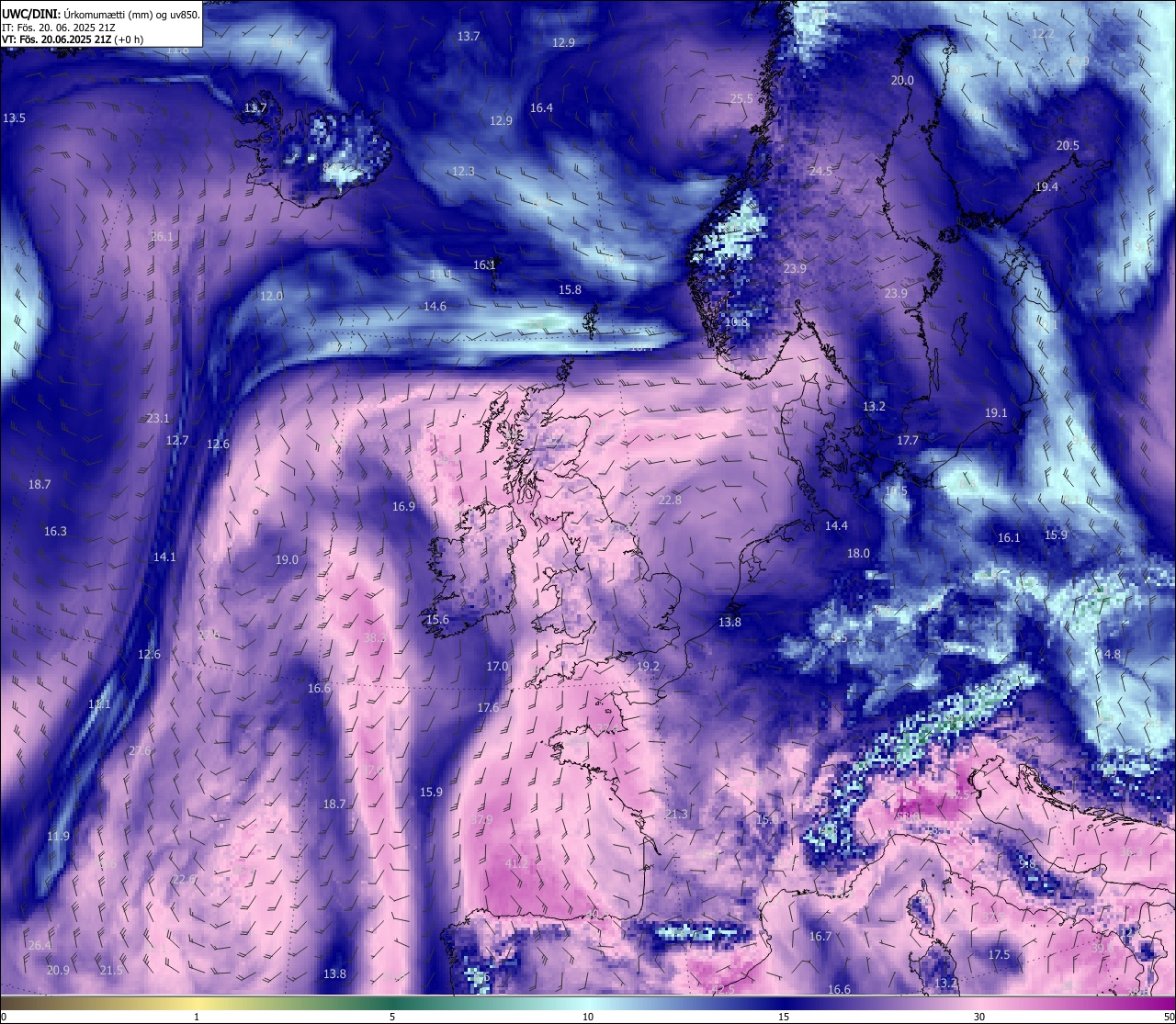Click the 26.4 value label
This screenshot has width=1176, height=1024.
40,945
